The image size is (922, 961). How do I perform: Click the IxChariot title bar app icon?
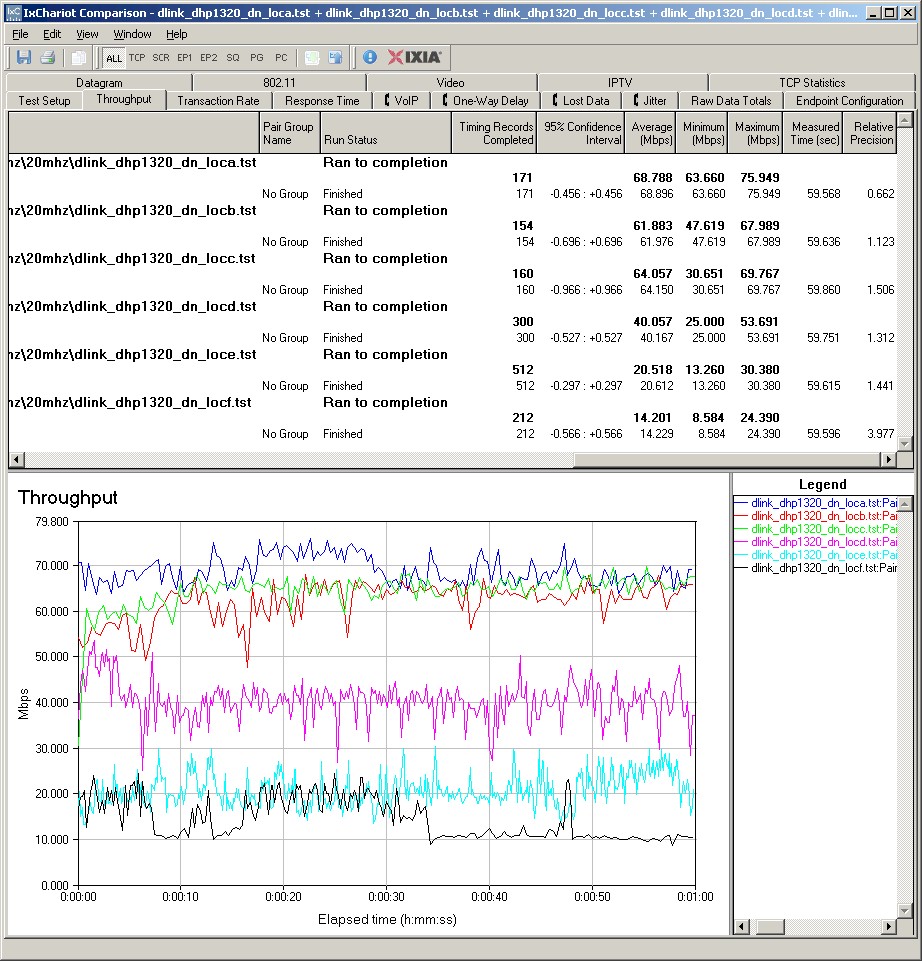(x=13, y=12)
